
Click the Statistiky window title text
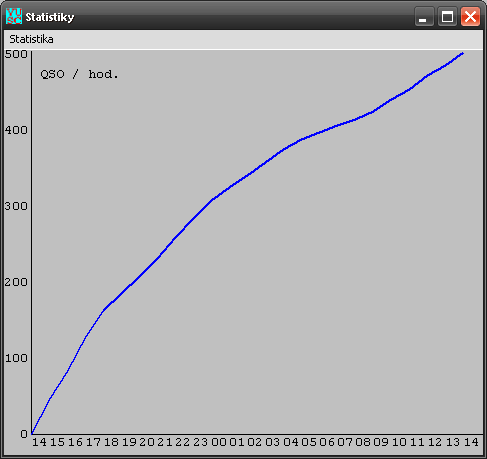point(50,17)
